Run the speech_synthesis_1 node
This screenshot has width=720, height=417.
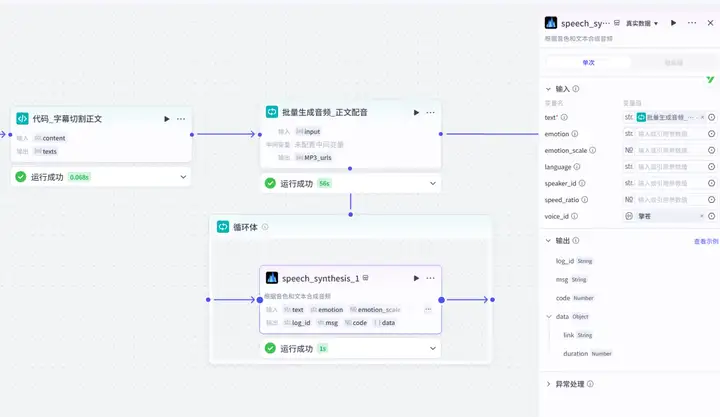(x=416, y=278)
